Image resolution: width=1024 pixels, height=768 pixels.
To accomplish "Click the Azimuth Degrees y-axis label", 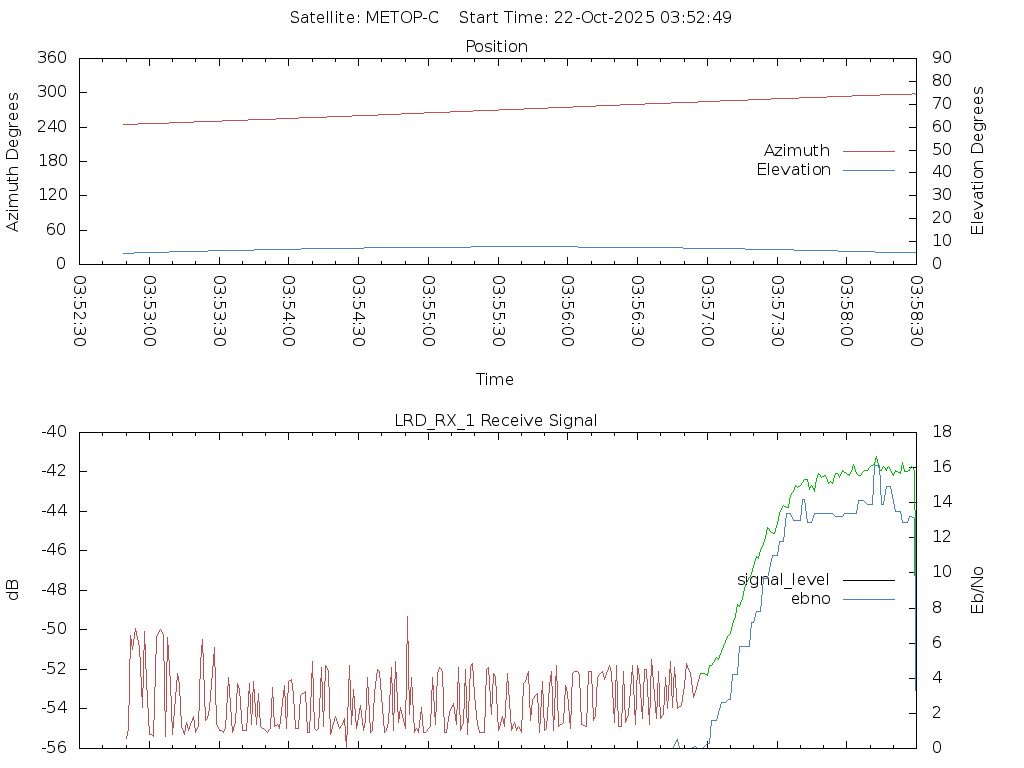I will 14,161.
